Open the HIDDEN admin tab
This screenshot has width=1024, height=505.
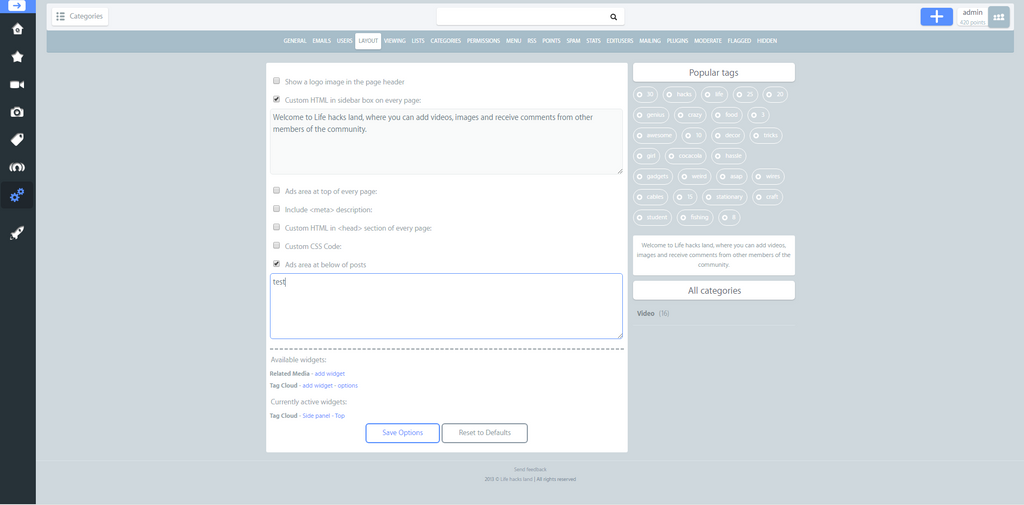(767, 41)
